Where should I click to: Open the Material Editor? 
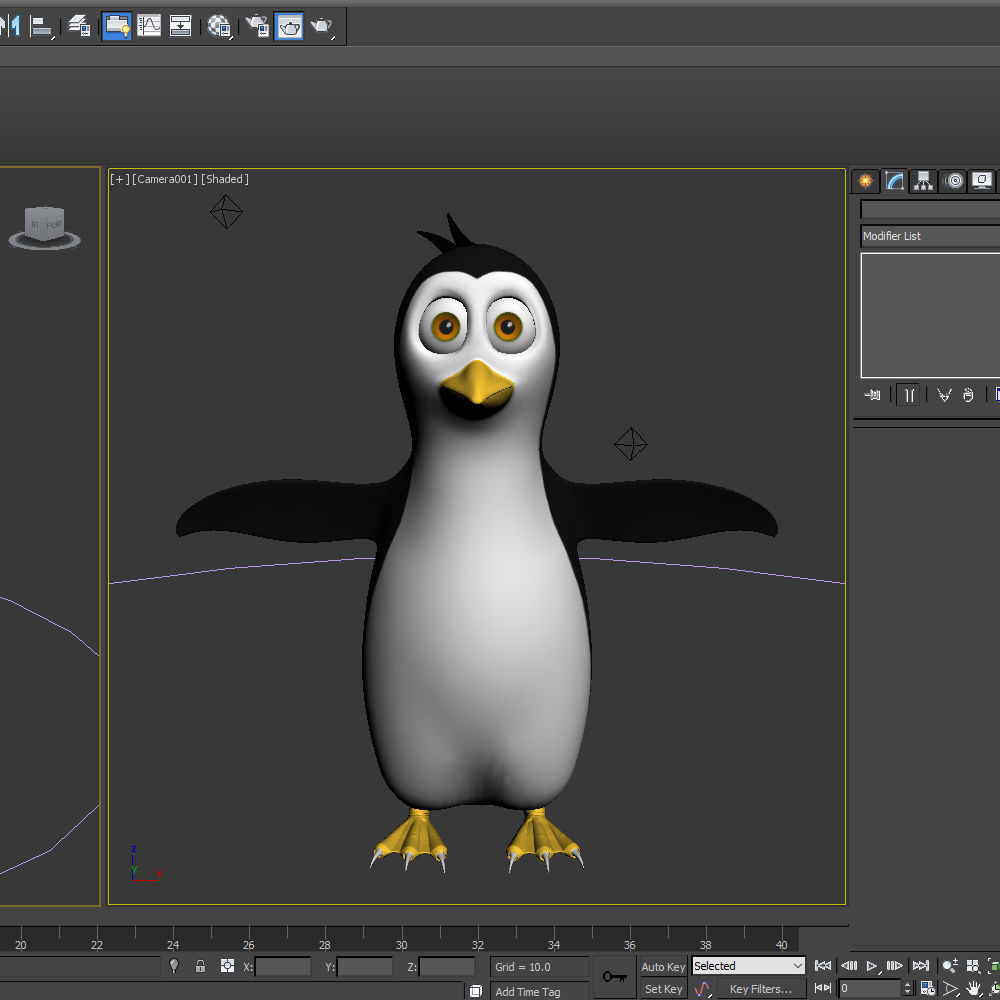point(219,26)
